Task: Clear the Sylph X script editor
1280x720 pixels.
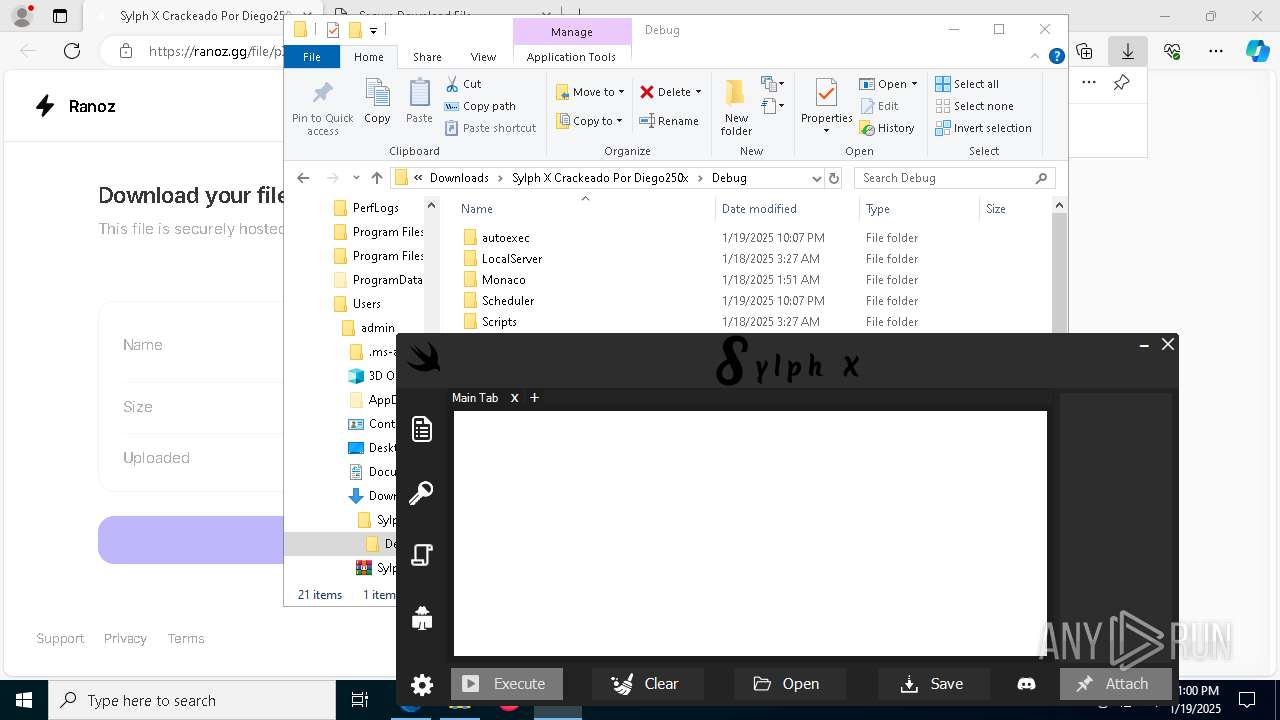Action: tap(648, 684)
